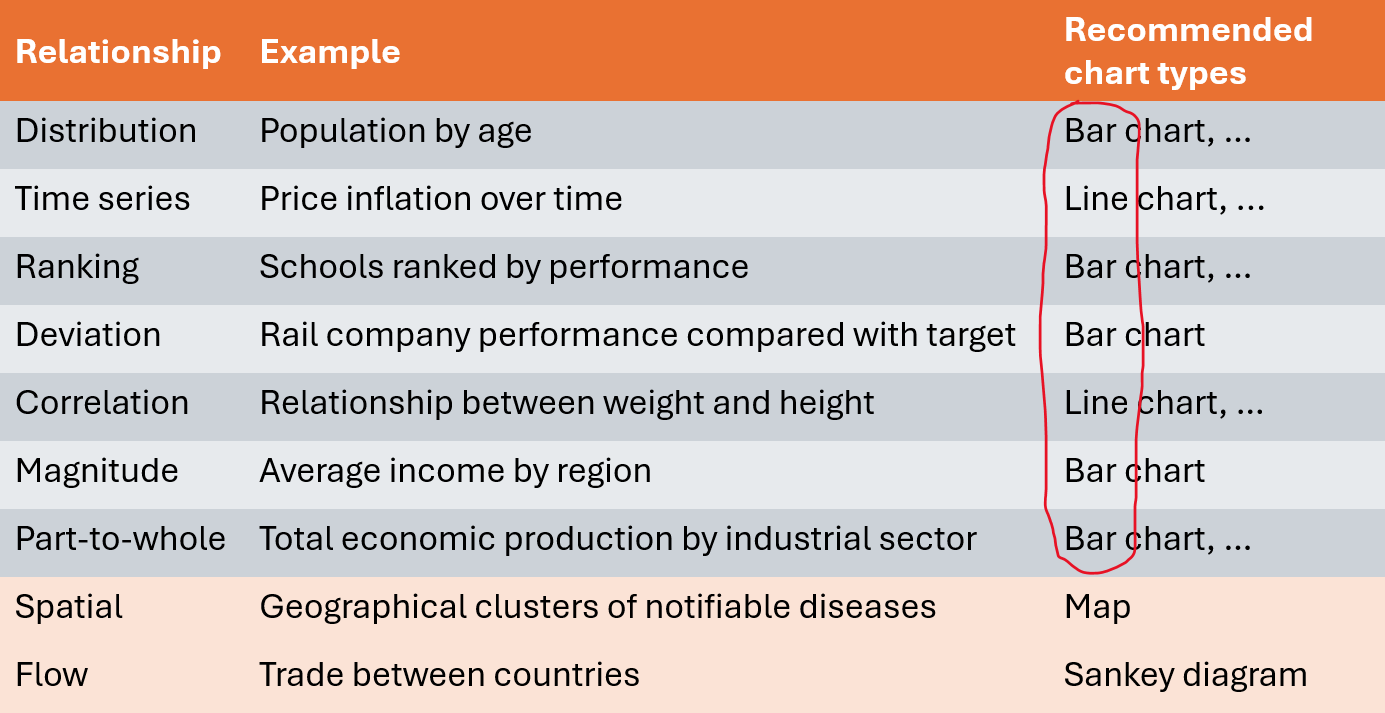This screenshot has width=1385, height=713.
Task: Click the Recommended chart types header
Action: [1187, 51]
